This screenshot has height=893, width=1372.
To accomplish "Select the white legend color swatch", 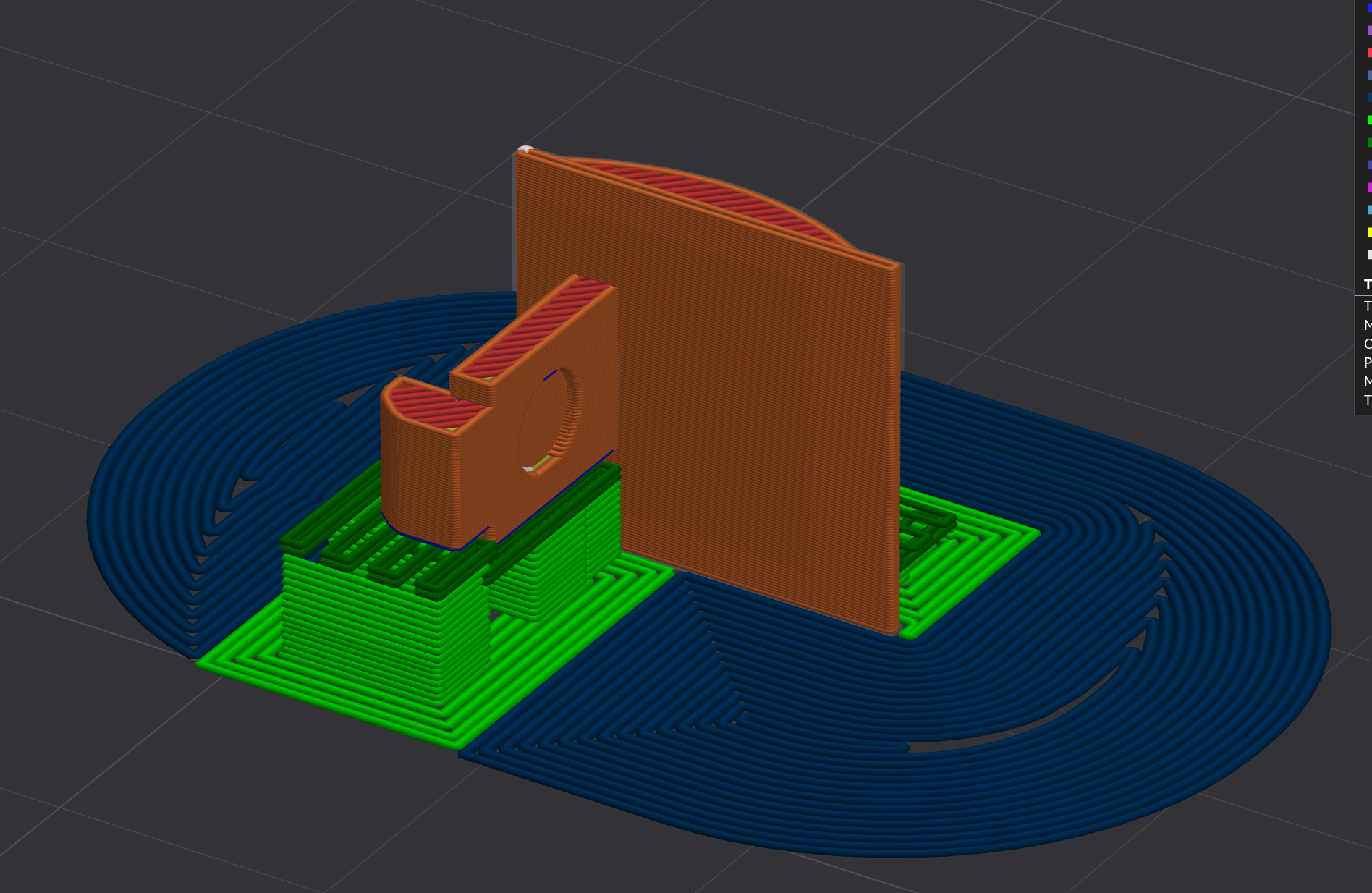I will point(1369,255).
